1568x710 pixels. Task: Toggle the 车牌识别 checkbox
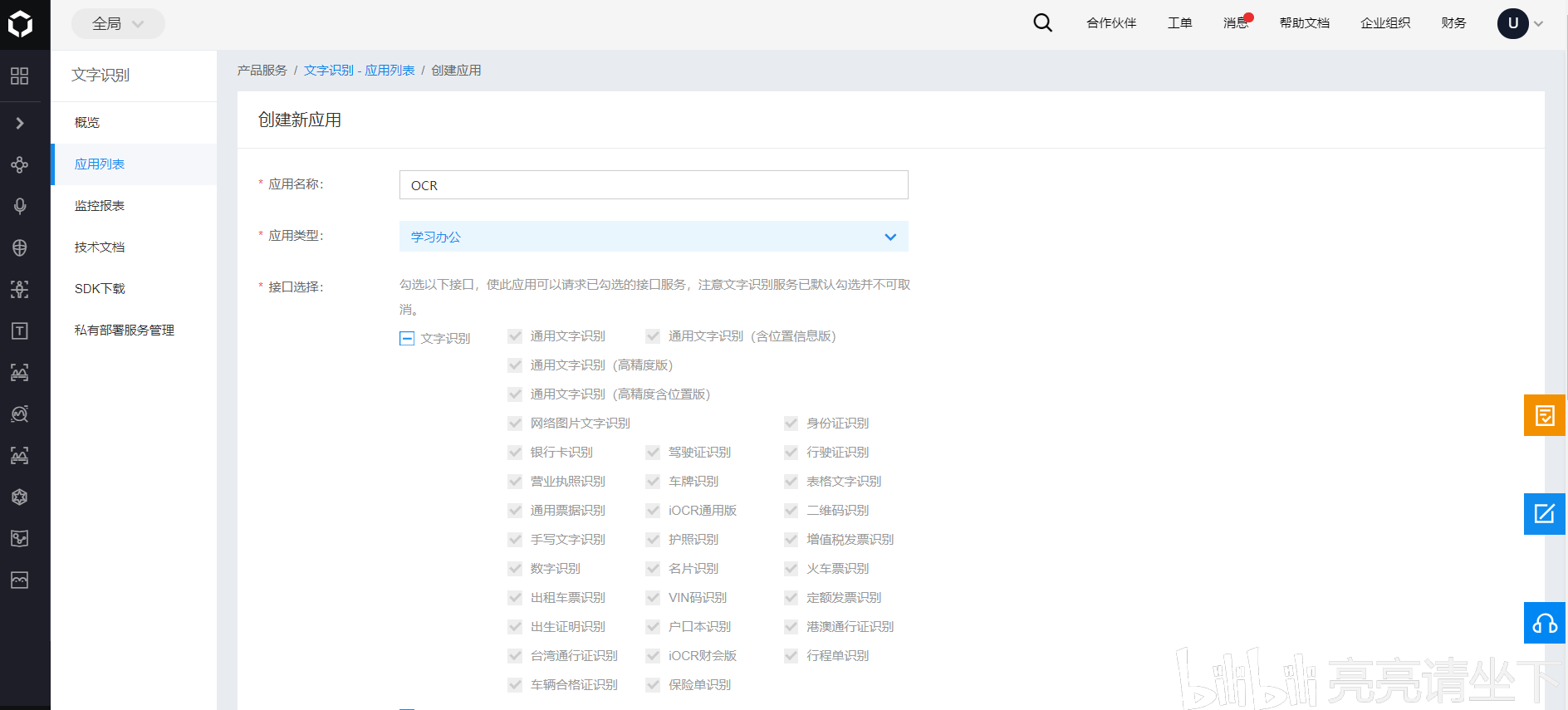653,482
